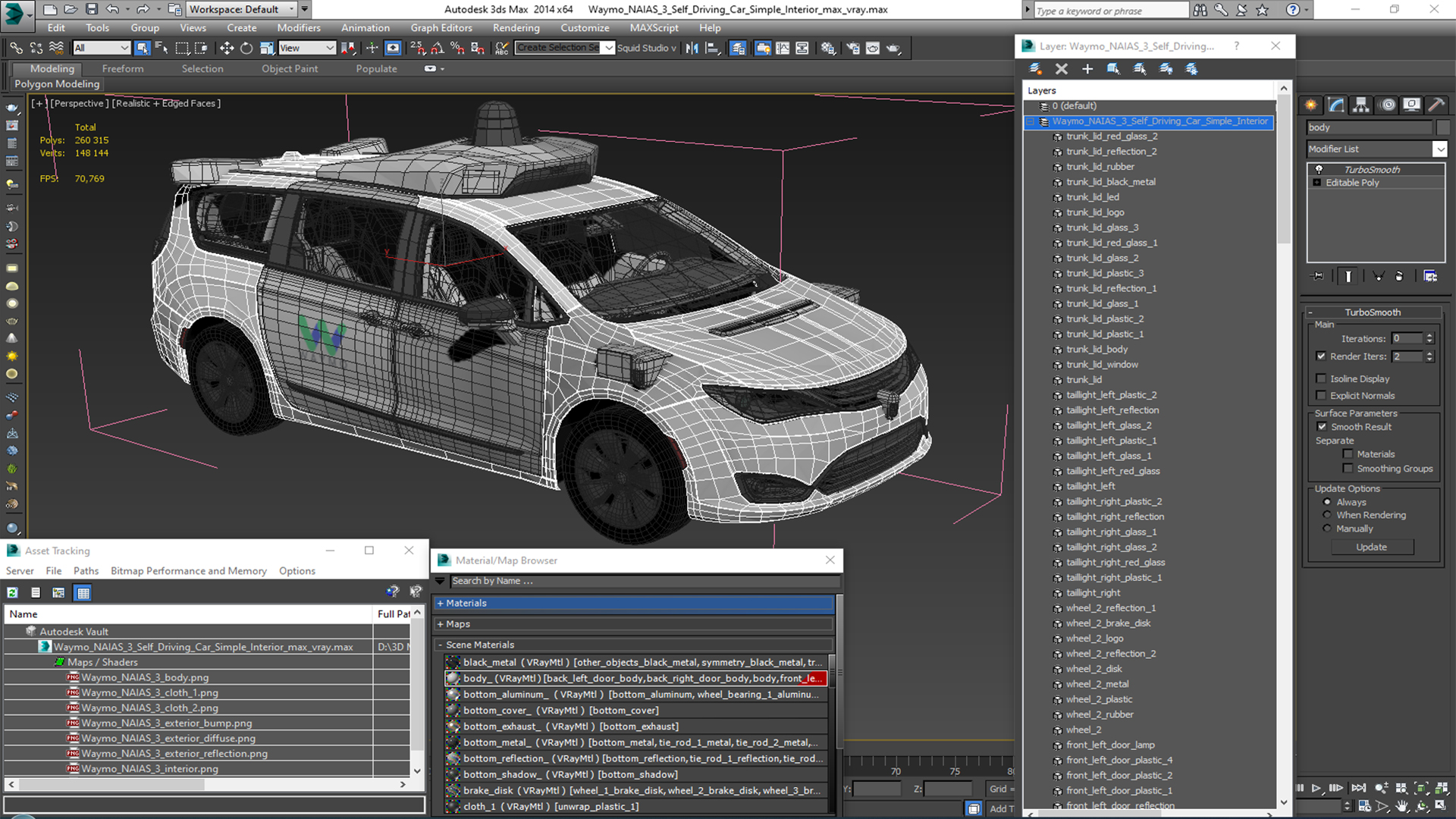Image resolution: width=1456 pixels, height=819 pixels.
Task: Open the Modifiers menu
Action: click(299, 28)
